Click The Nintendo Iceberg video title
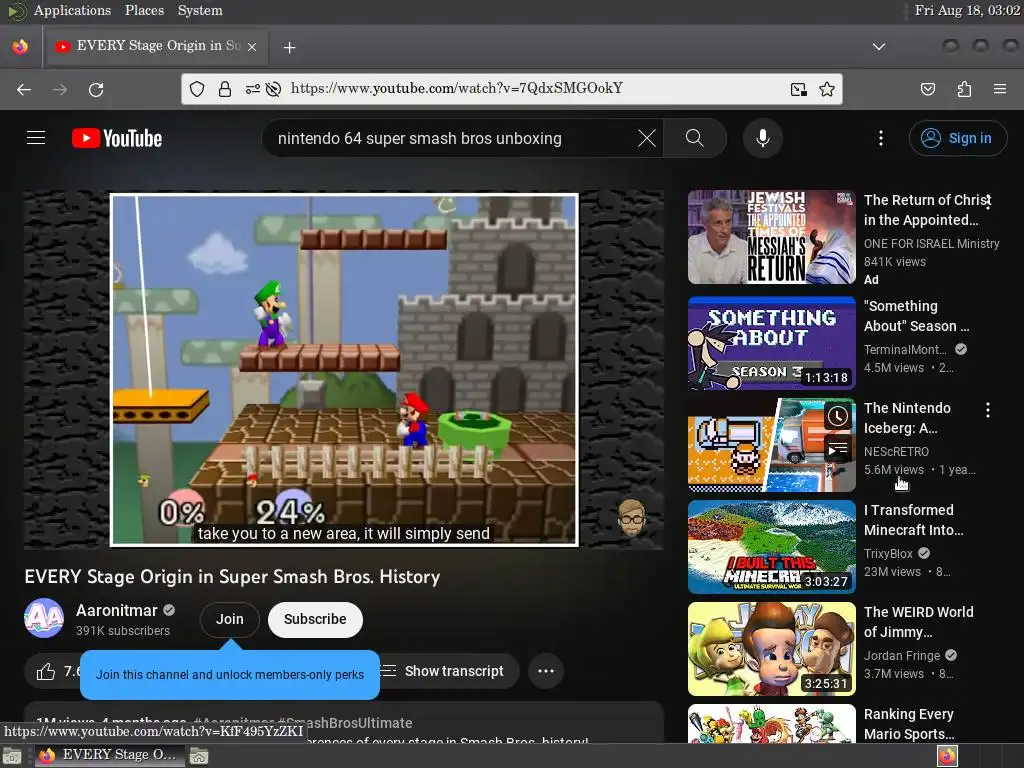This screenshot has width=1024, height=768. tap(907, 418)
